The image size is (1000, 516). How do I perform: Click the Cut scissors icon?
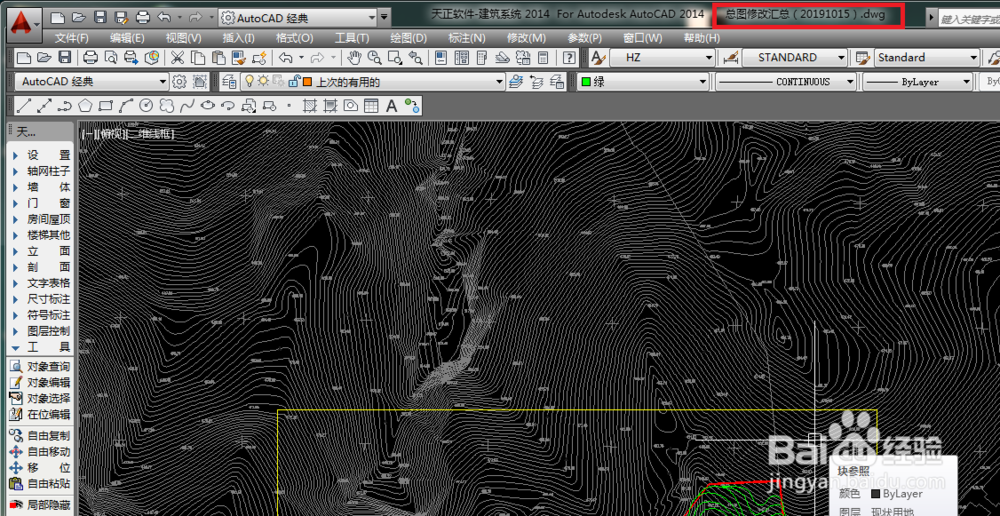177,58
